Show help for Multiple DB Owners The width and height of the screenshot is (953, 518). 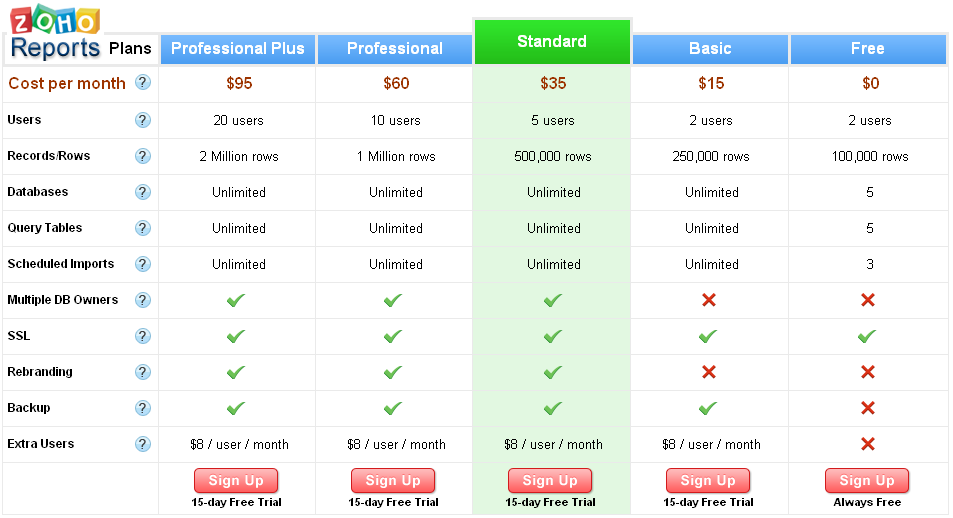click(143, 300)
